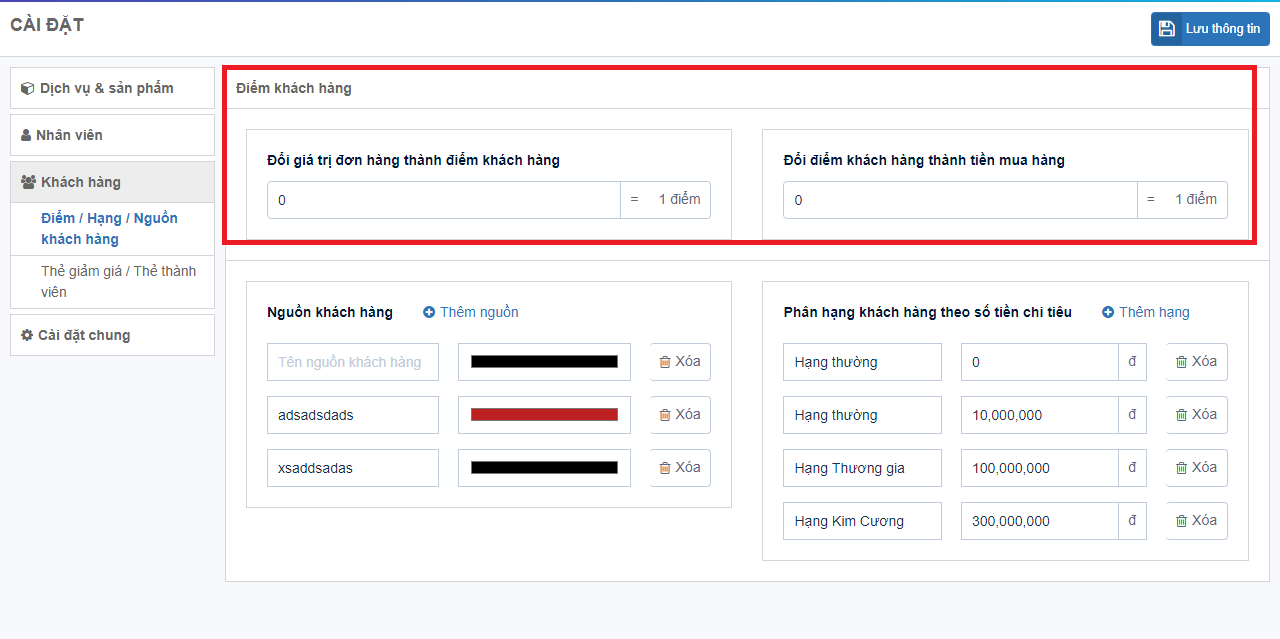Click the plus icon beside Thêm hạng

pyautogui.click(x=1108, y=312)
